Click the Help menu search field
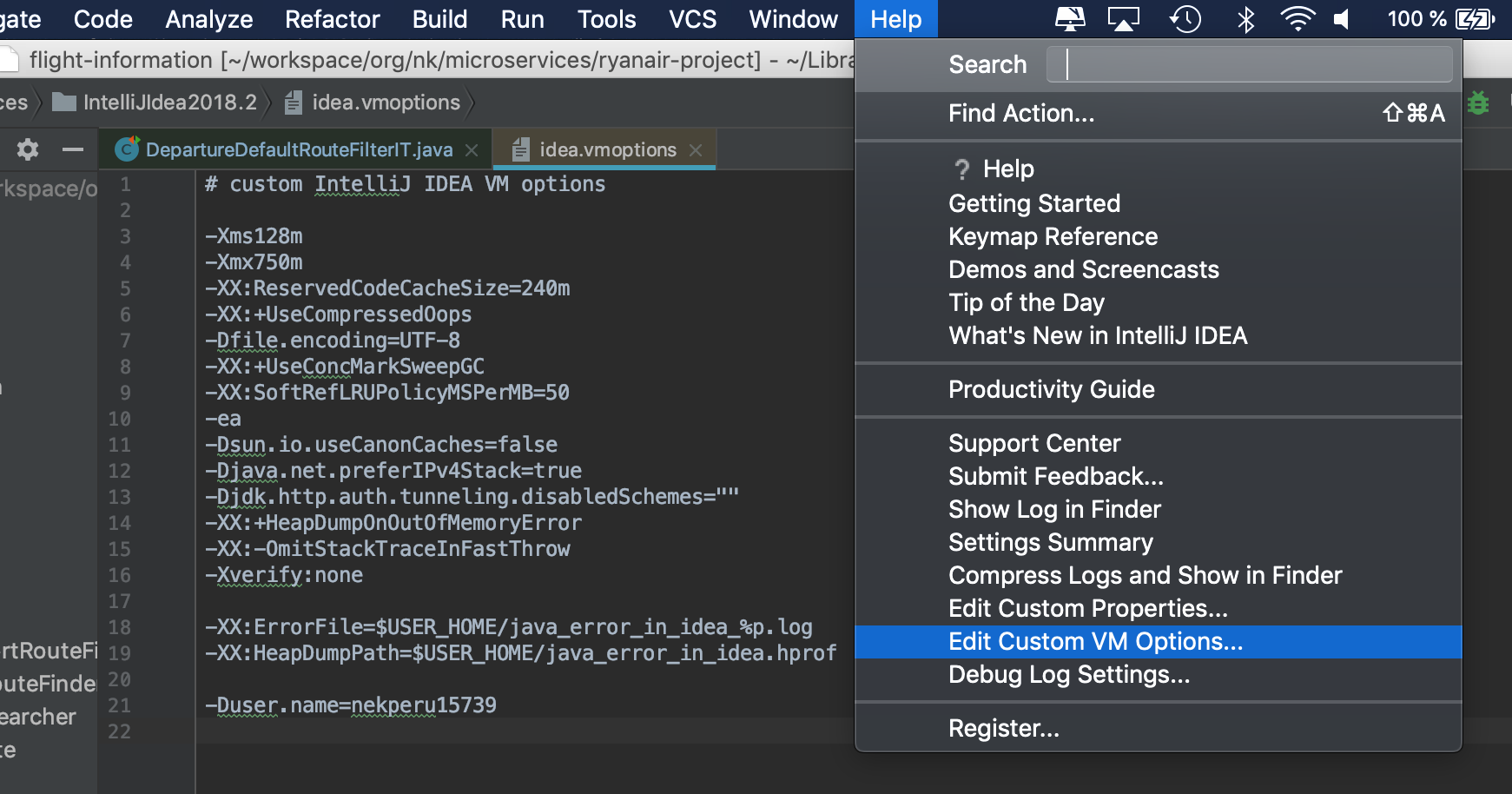Viewport: 1512px width, 794px height. pyautogui.click(x=1249, y=64)
